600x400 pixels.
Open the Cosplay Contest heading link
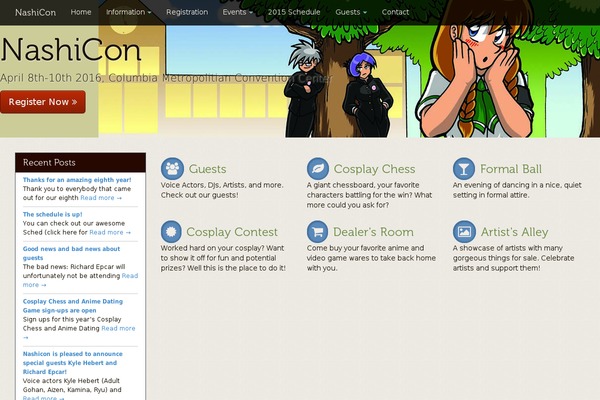[232, 232]
